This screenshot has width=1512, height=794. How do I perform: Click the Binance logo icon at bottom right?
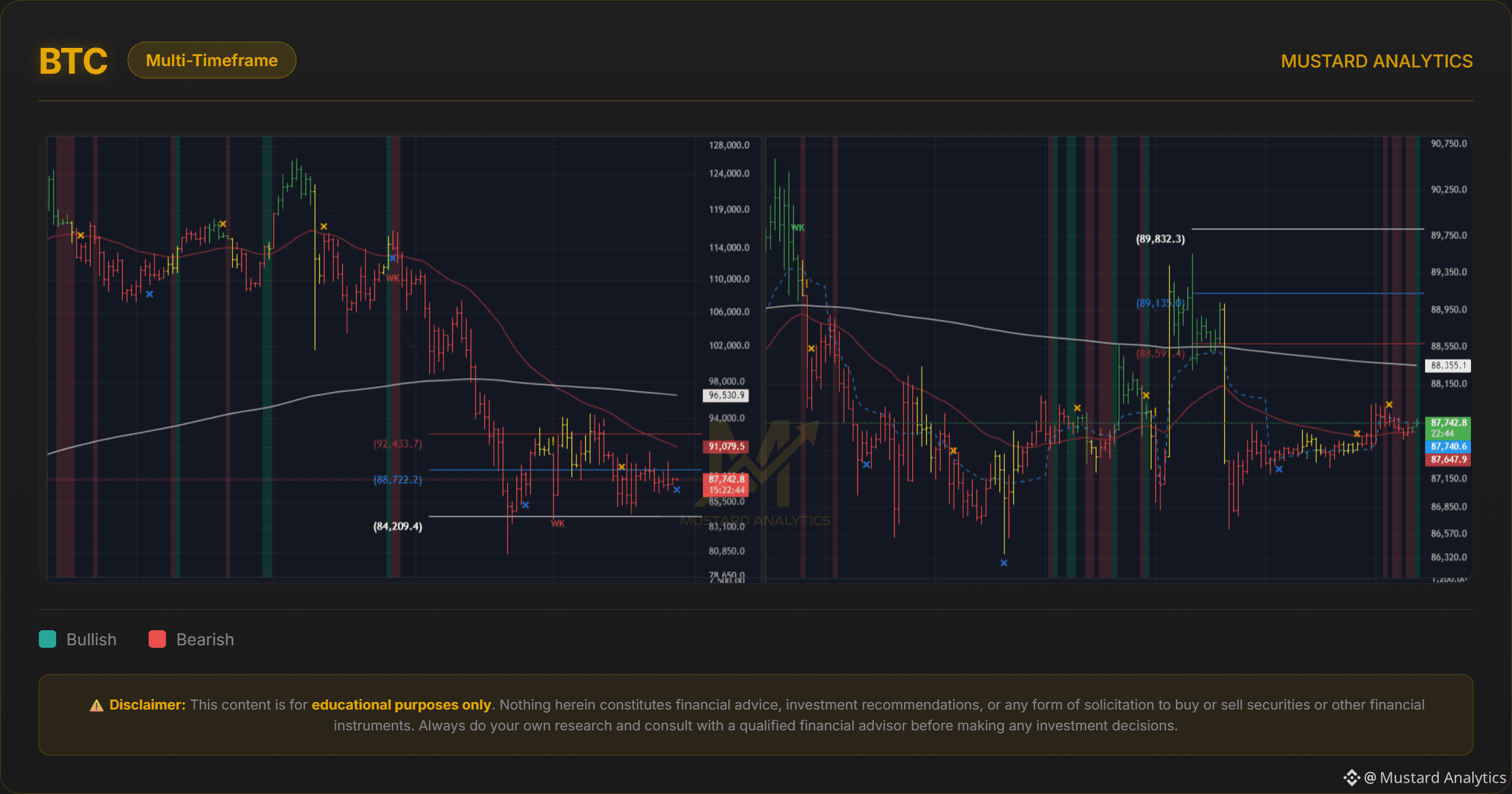[x=1351, y=778]
